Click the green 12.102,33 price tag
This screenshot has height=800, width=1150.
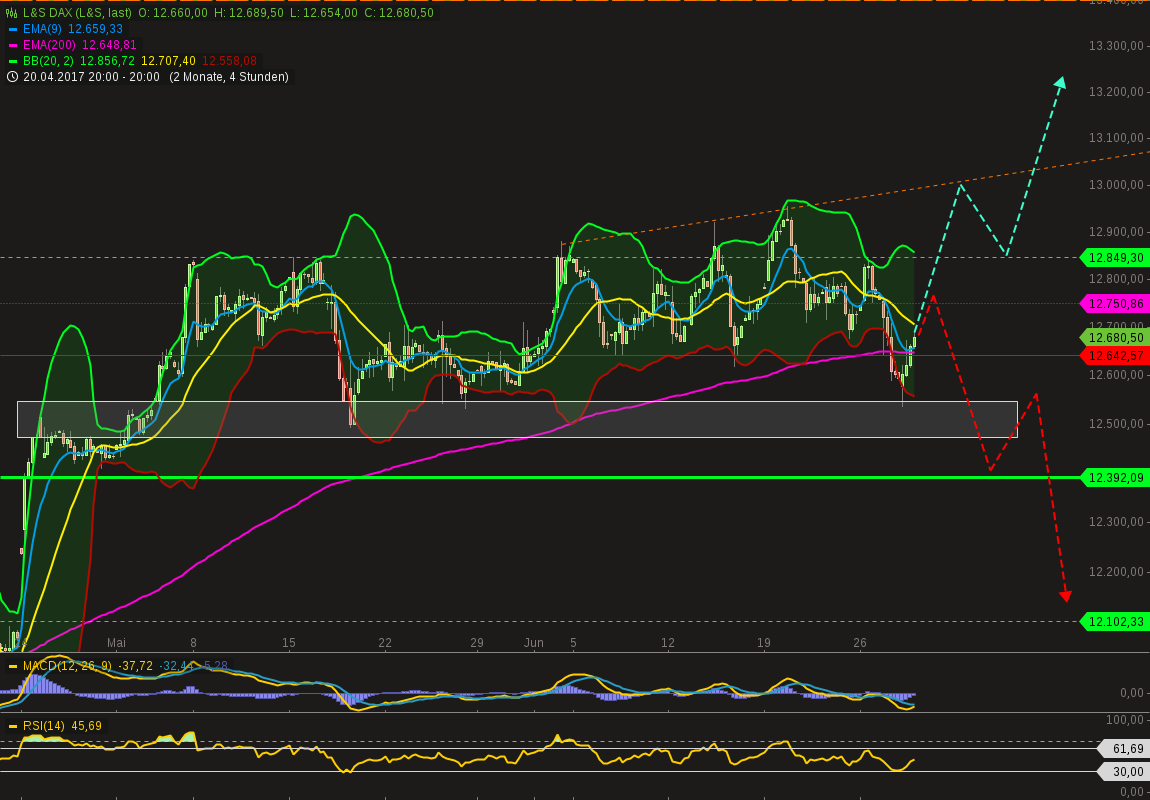click(1116, 622)
